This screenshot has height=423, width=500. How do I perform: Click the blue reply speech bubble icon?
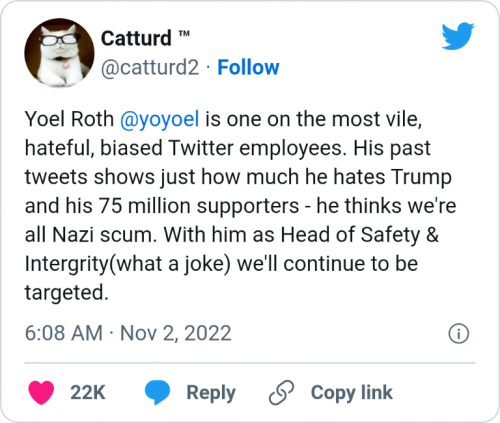(157, 392)
